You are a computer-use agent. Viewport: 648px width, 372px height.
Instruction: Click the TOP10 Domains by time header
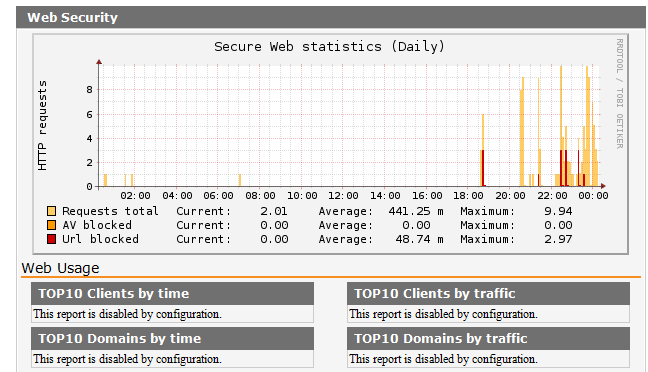(x=172, y=339)
